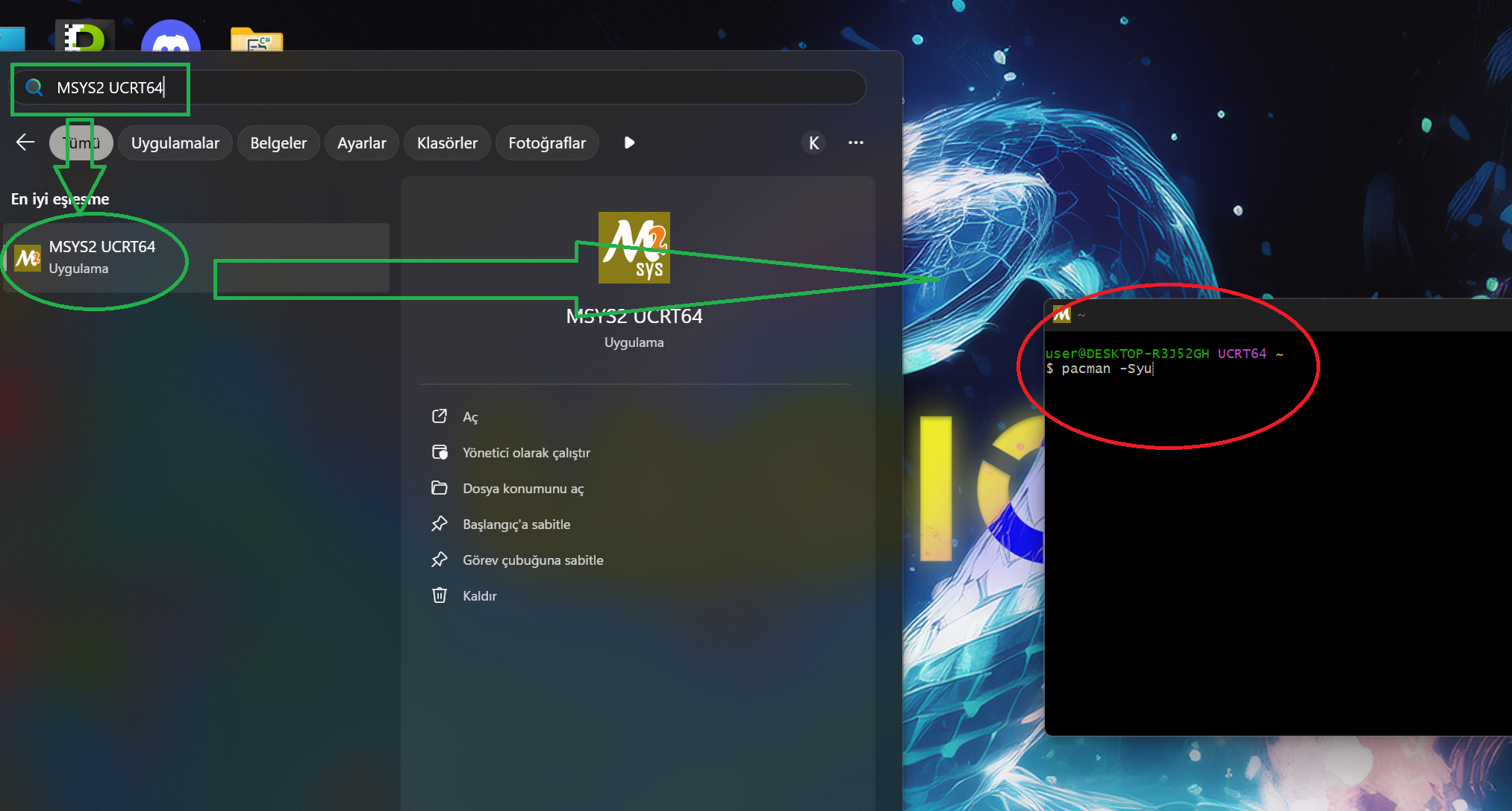Image resolution: width=1512 pixels, height=811 pixels.
Task: Click the pacman -Syu command line in terminal
Action: [1100, 369]
